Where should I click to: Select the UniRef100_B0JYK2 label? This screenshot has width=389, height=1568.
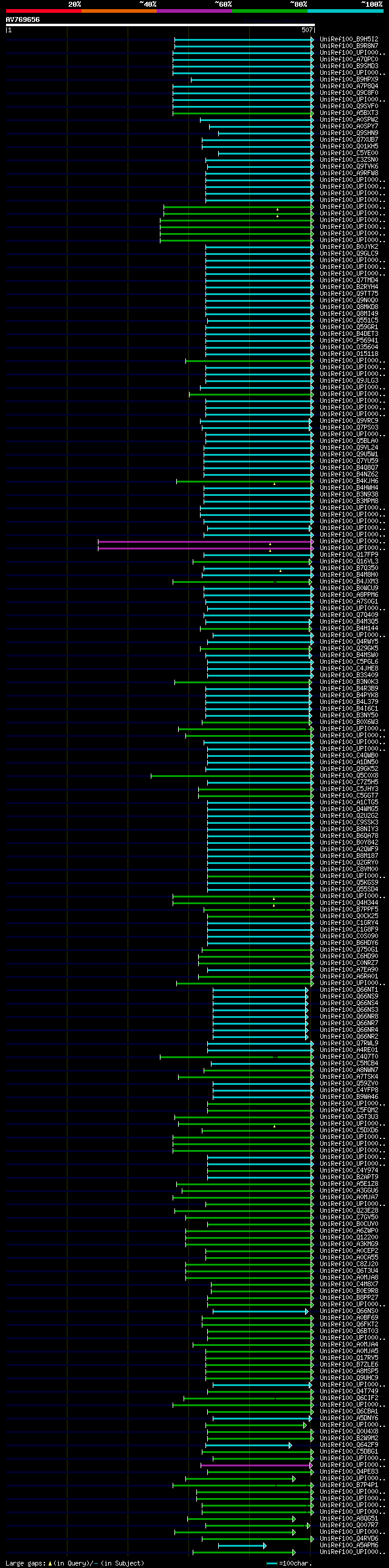pos(349,247)
